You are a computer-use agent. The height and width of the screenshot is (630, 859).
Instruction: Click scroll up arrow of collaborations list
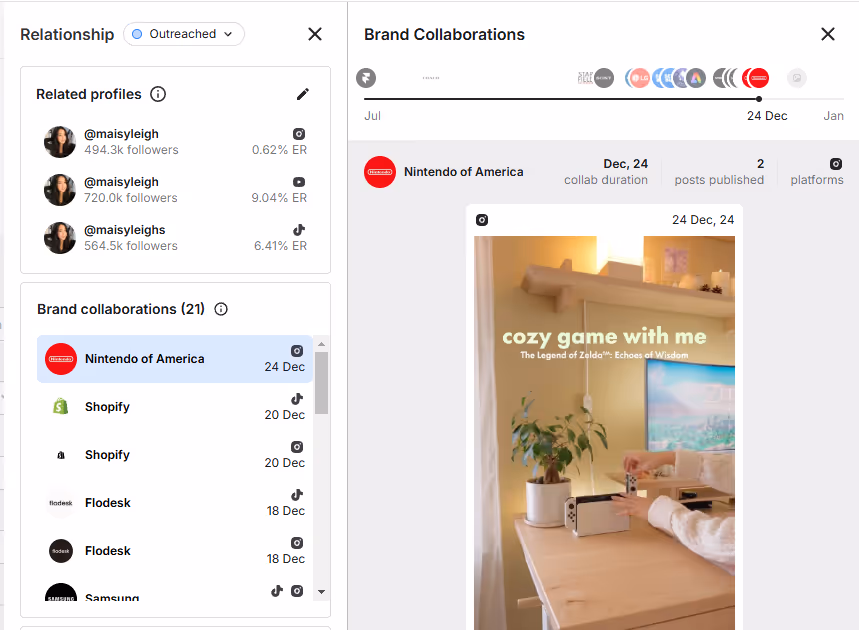tap(322, 344)
